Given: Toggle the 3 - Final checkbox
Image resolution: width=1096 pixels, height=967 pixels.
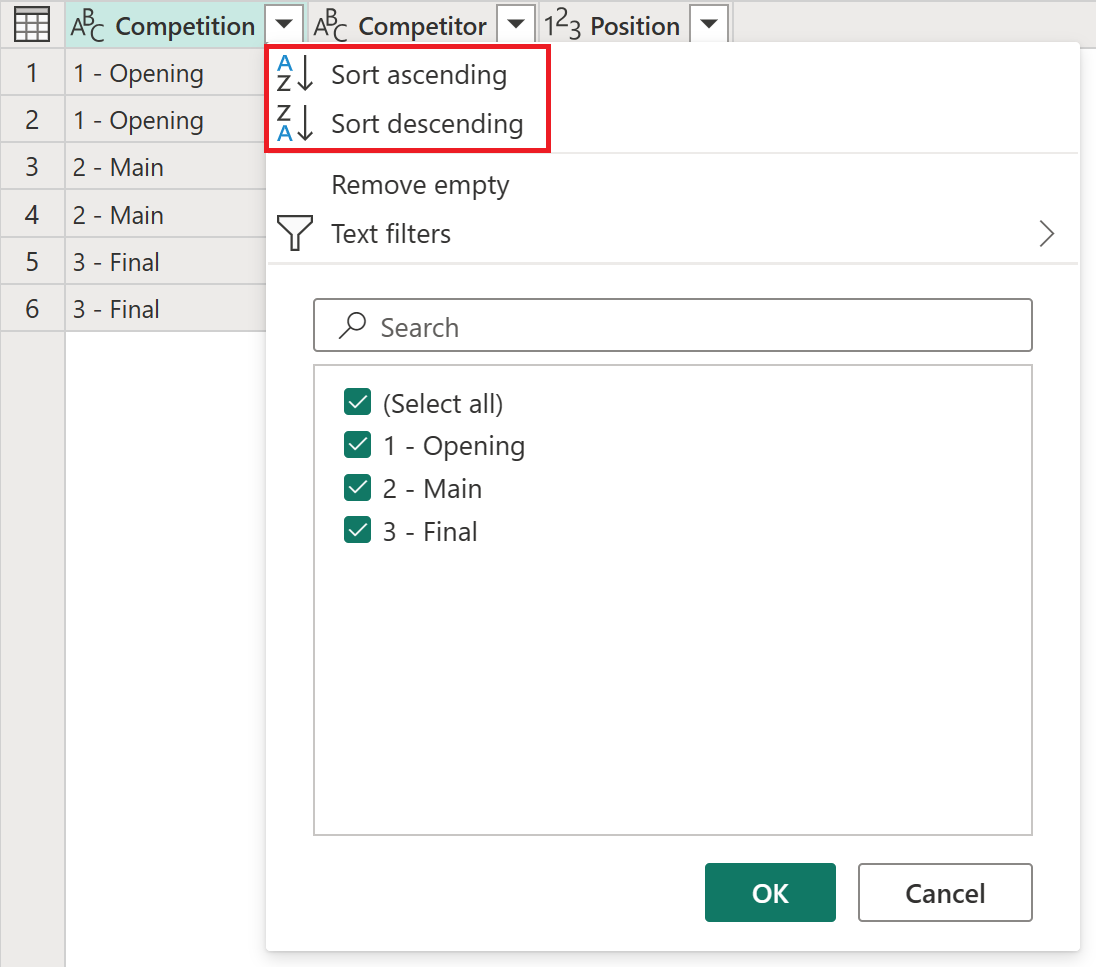Looking at the screenshot, I should (358, 530).
